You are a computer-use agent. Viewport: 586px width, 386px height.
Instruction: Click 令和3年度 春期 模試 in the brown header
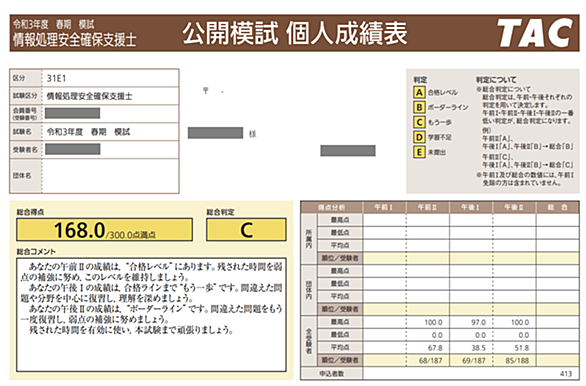pos(53,24)
